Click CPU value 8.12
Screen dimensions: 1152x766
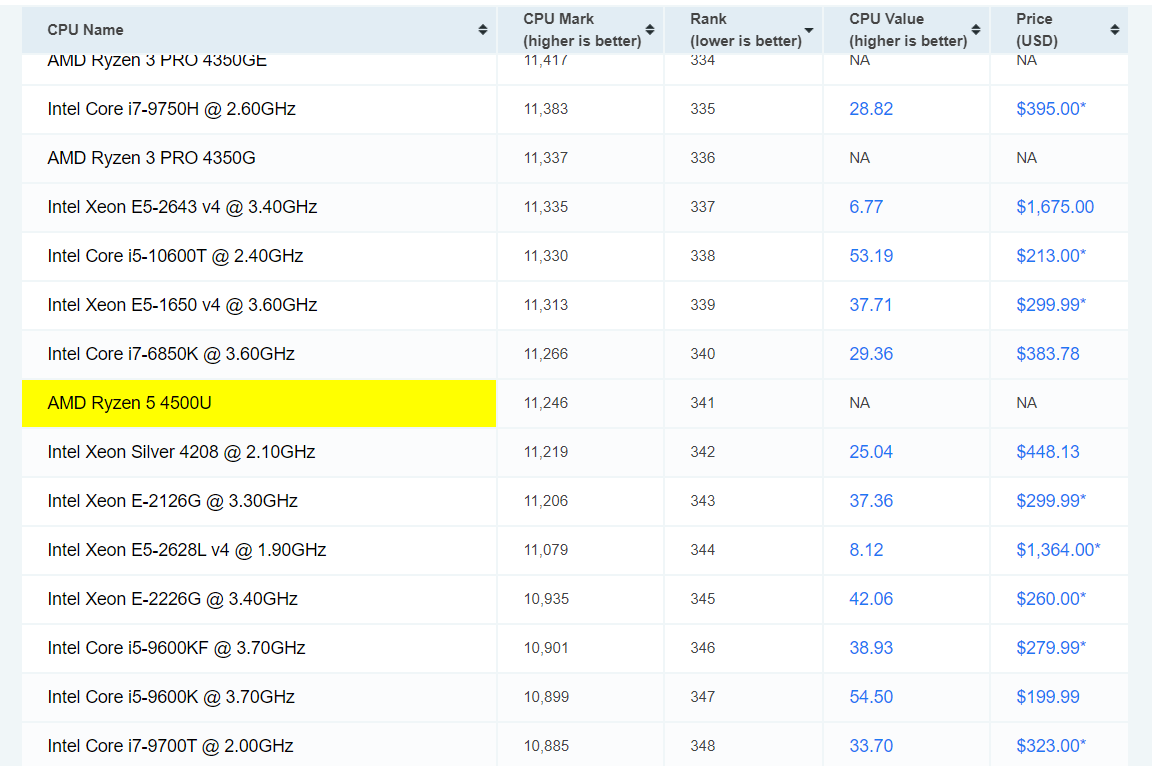pos(866,550)
